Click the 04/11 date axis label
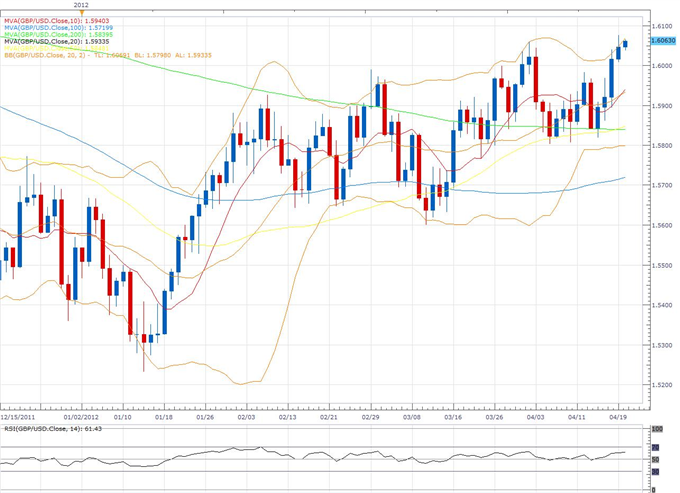 tap(577, 417)
